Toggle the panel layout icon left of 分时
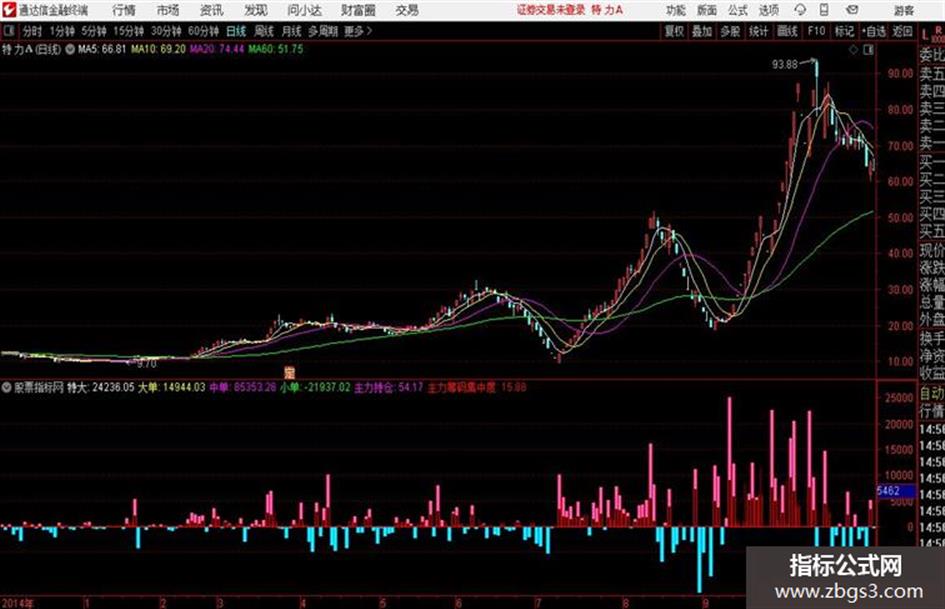Viewport: 945px width, 609px height. 9,31
